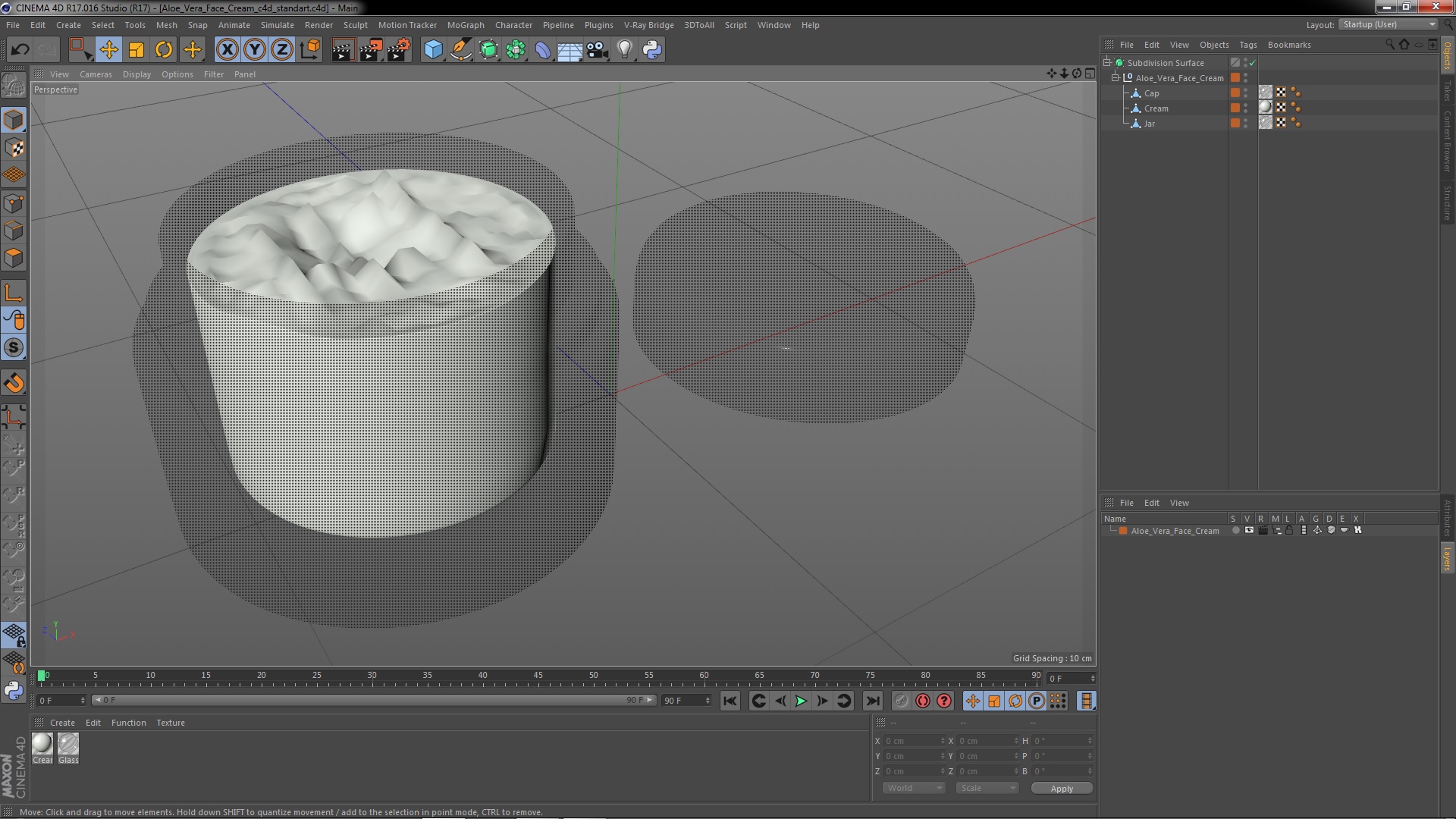Click the timeline preview range slider
The image size is (1456, 819).
pyautogui.click(x=374, y=700)
